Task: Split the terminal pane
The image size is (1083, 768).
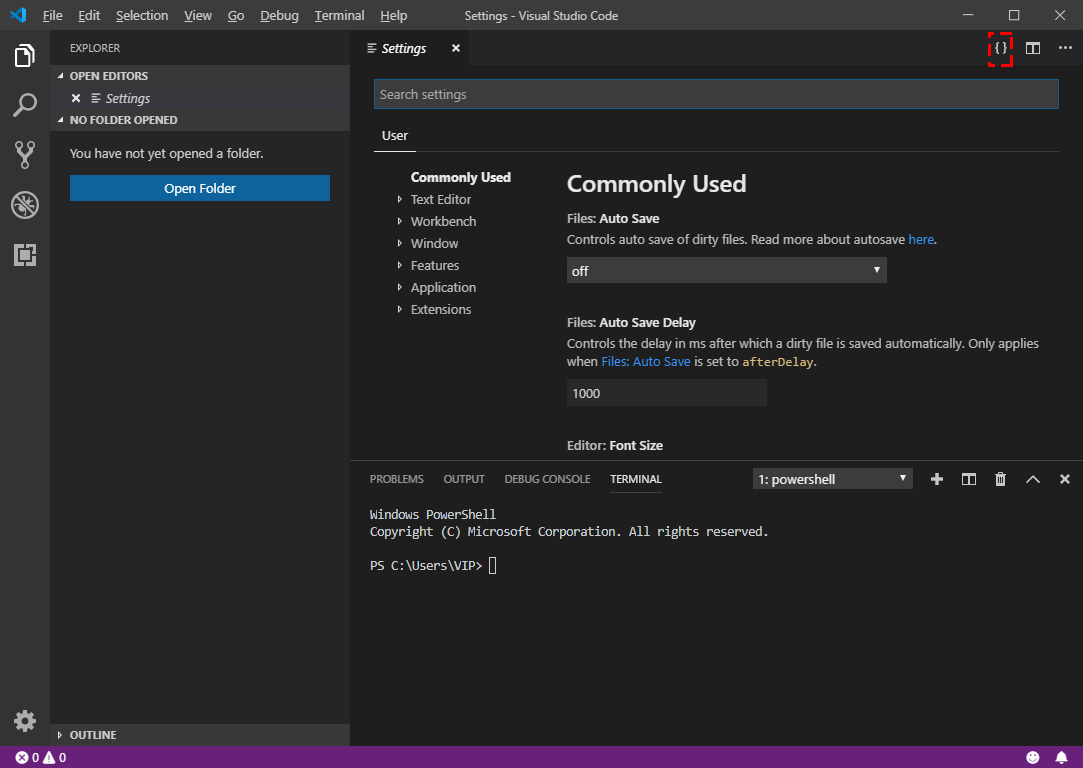Action: [969, 479]
